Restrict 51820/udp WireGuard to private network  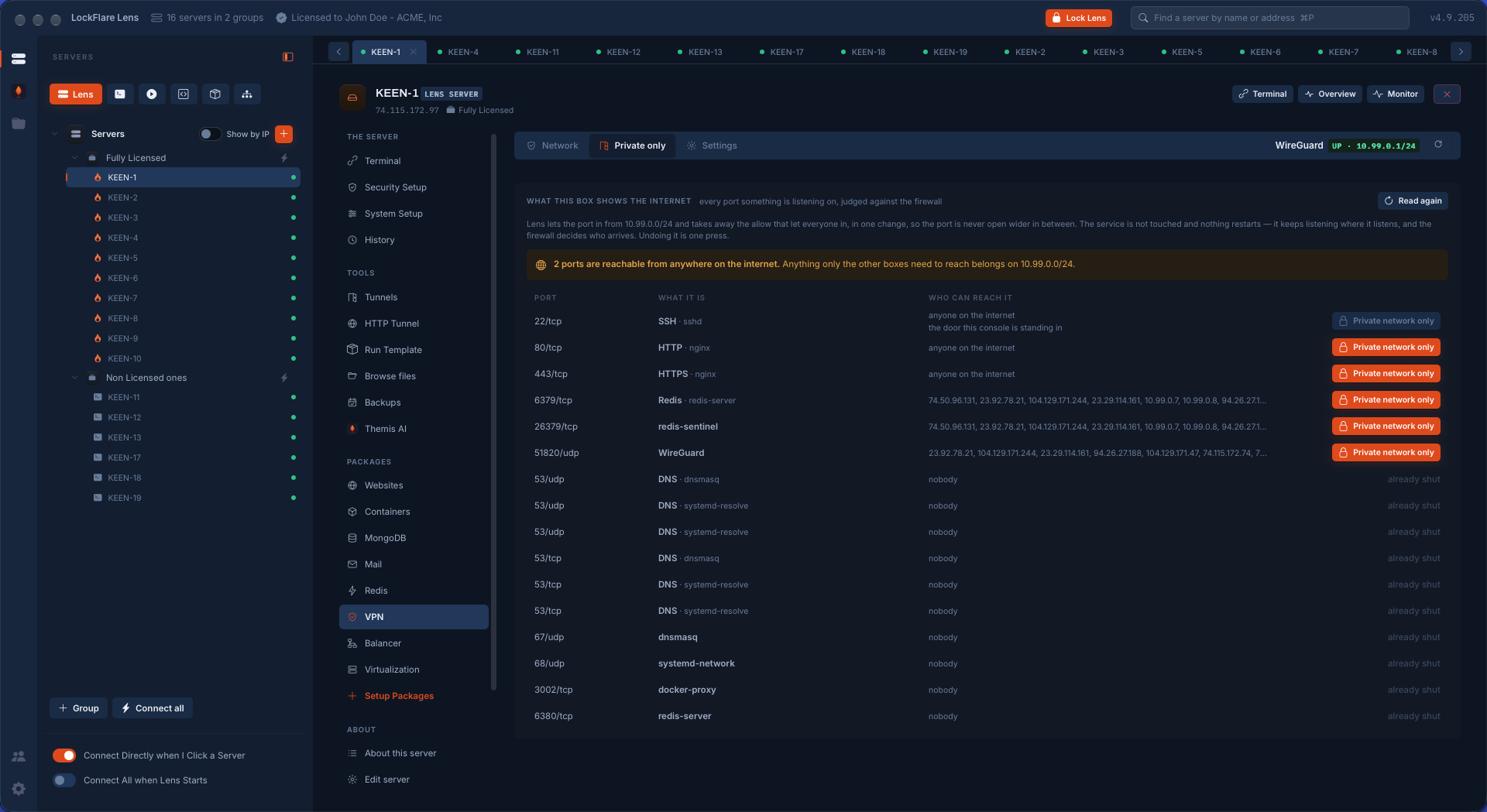point(1386,453)
